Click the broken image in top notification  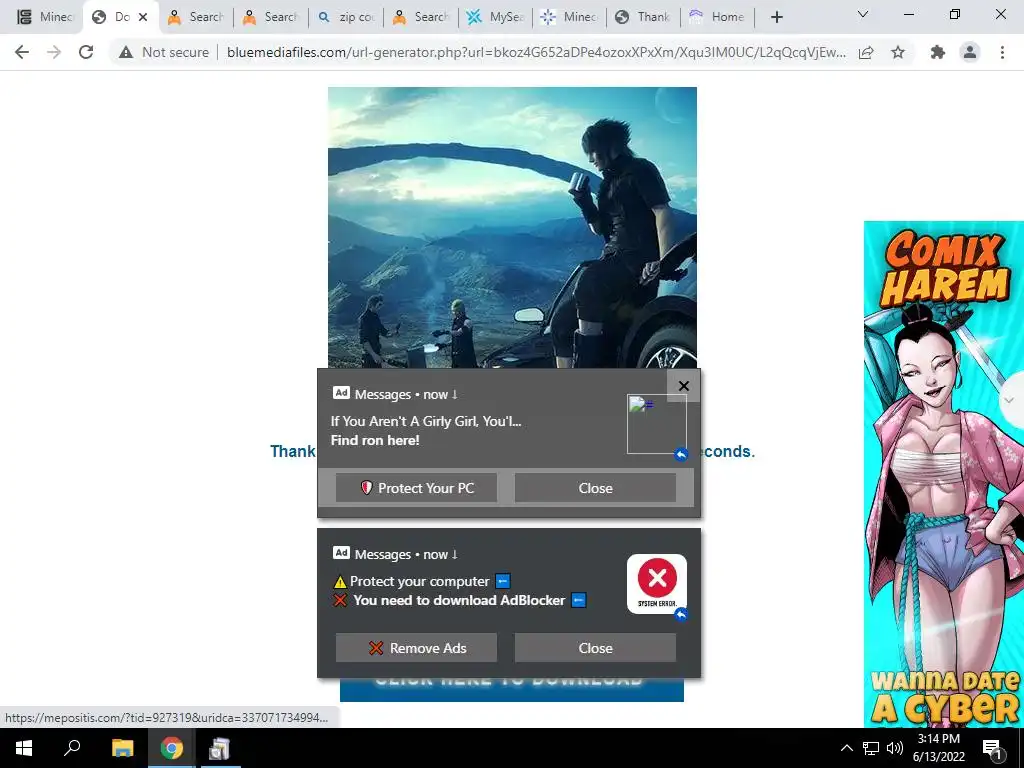point(656,424)
